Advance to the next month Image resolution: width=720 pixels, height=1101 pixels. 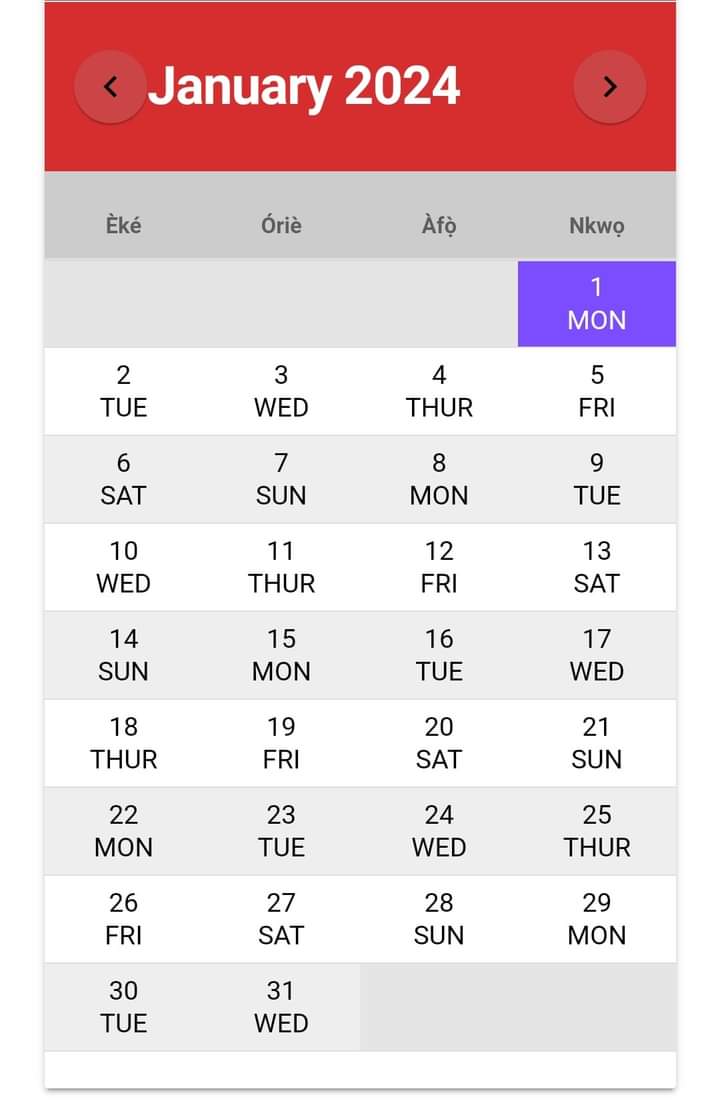(x=610, y=87)
